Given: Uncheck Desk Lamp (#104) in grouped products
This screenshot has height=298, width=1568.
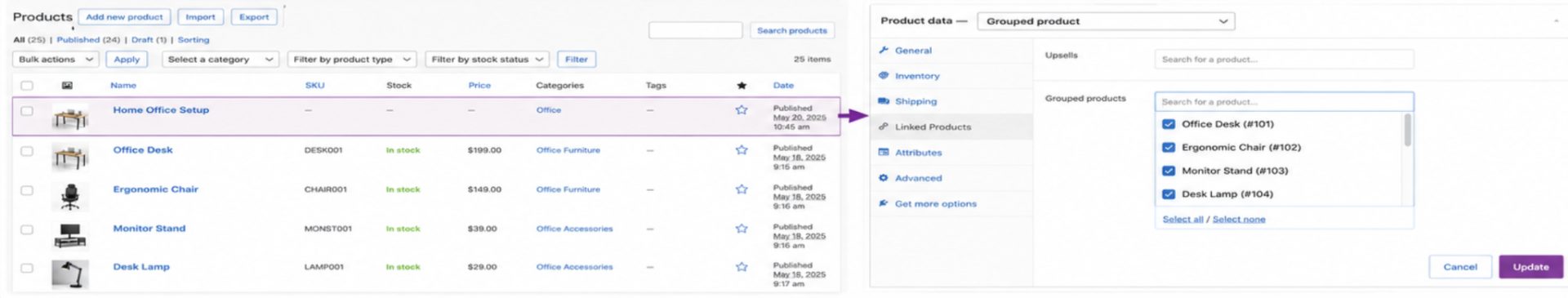Looking at the screenshot, I should tap(1169, 193).
